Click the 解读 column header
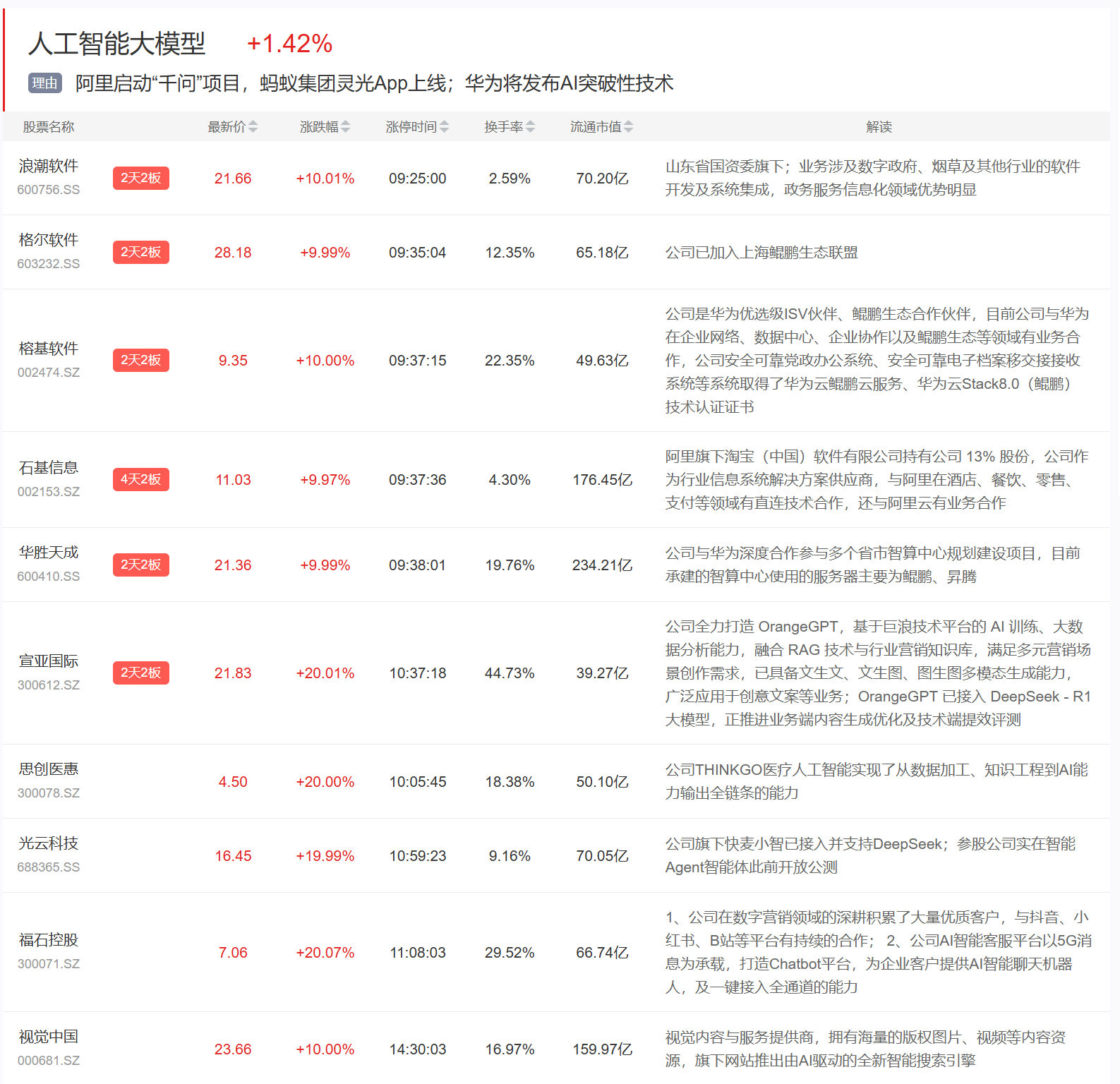The height and width of the screenshot is (1084, 1120). (x=879, y=127)
